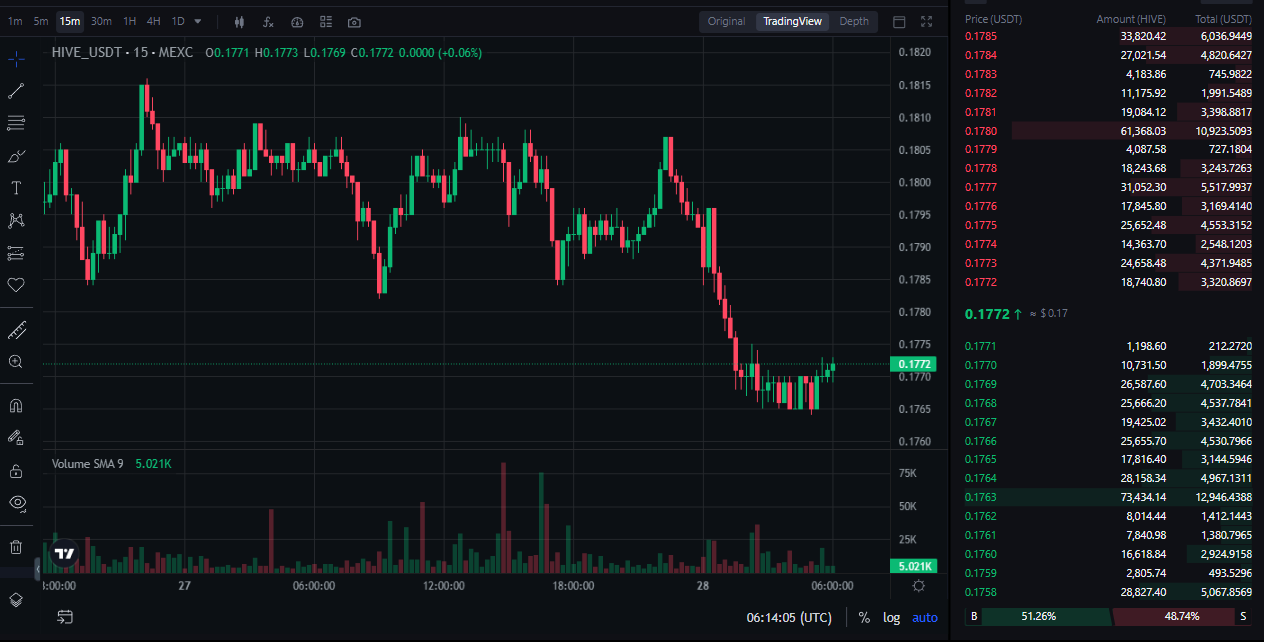Viewport: 1264px width, 642px height.
Task: Open the object tree layers panel
Action: click(x=16, y=600)
